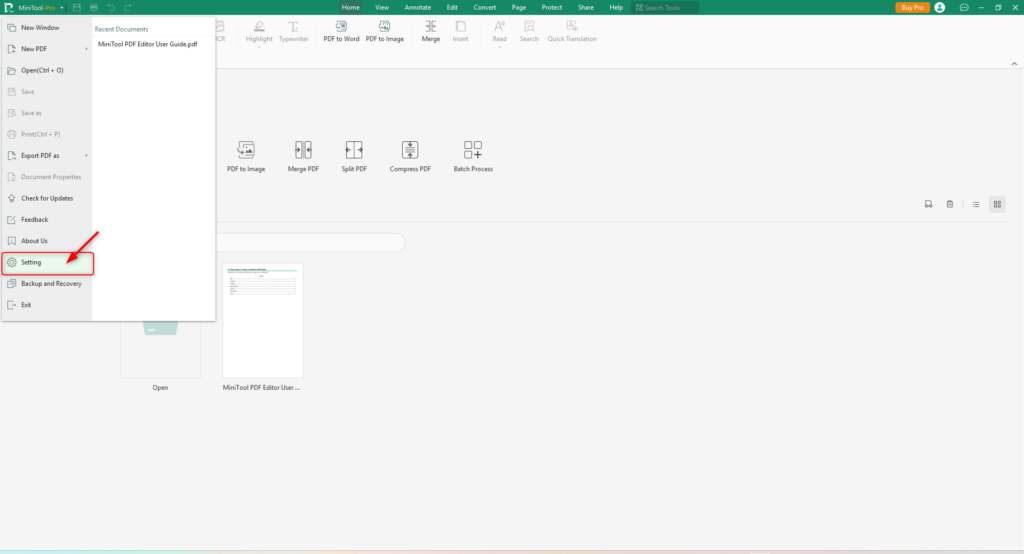The image size is (1024, 554).
Task: Click the print icon in title bar
Action: [93, 8]
